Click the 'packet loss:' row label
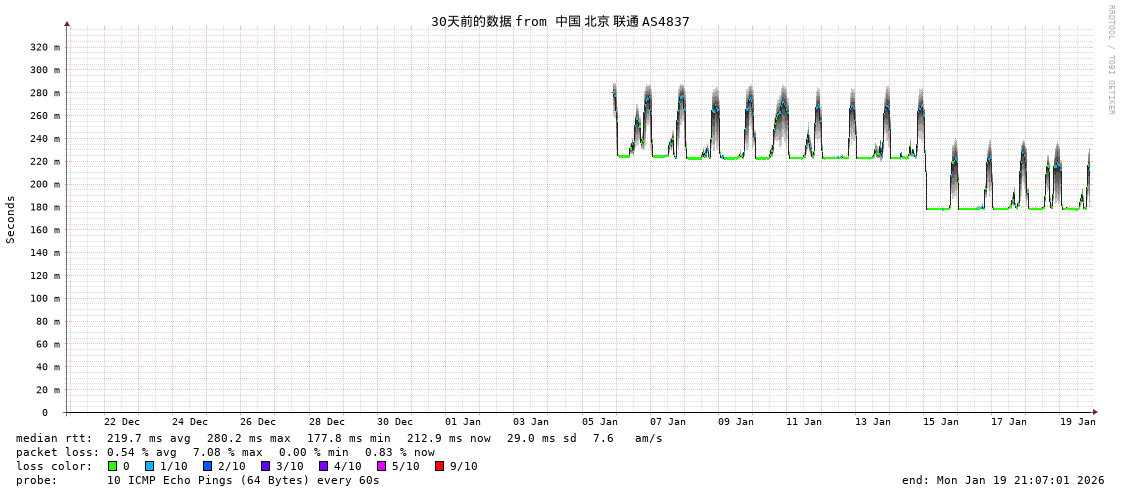 click(57, 453)
